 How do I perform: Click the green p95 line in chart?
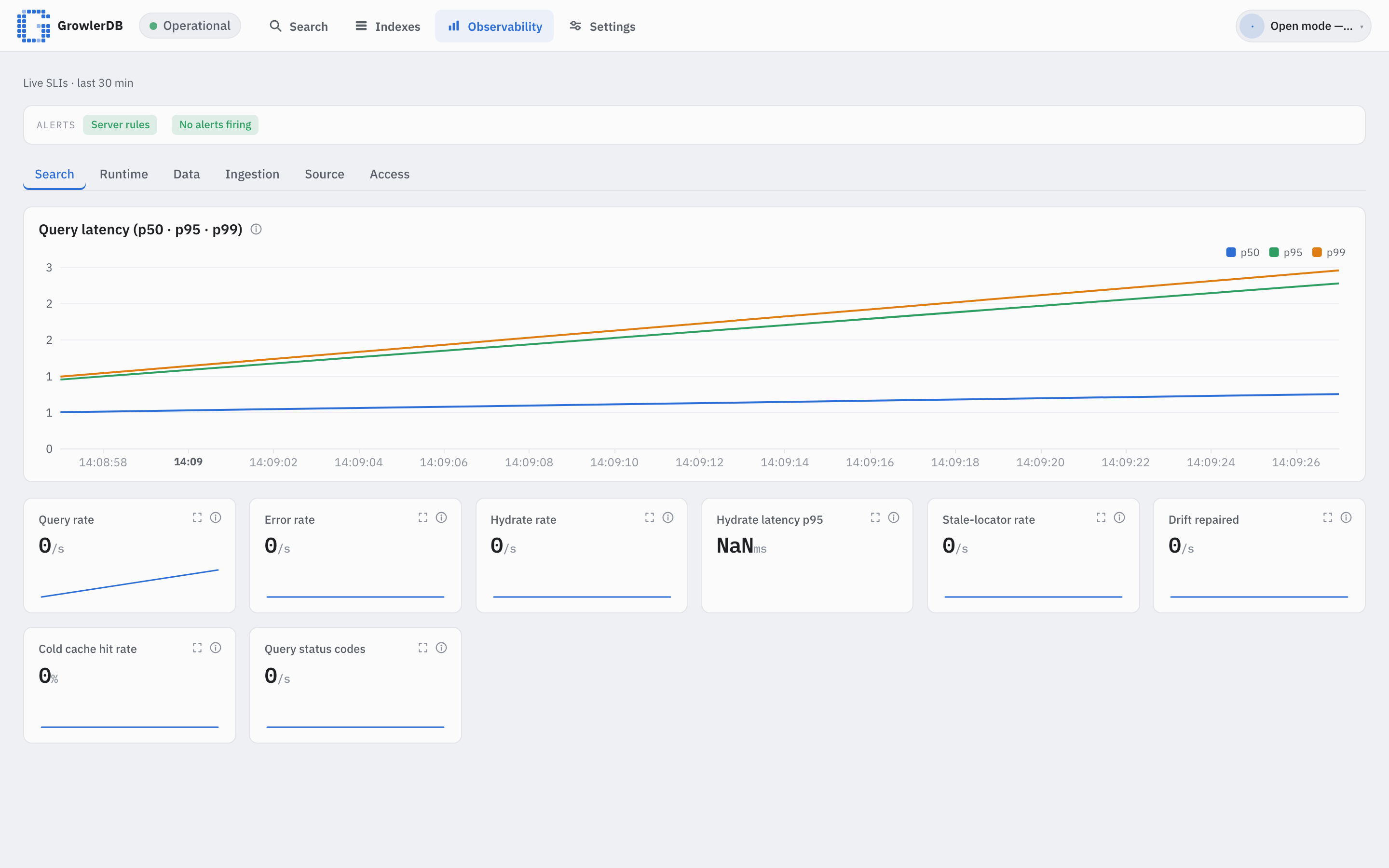tap(700, 332)
